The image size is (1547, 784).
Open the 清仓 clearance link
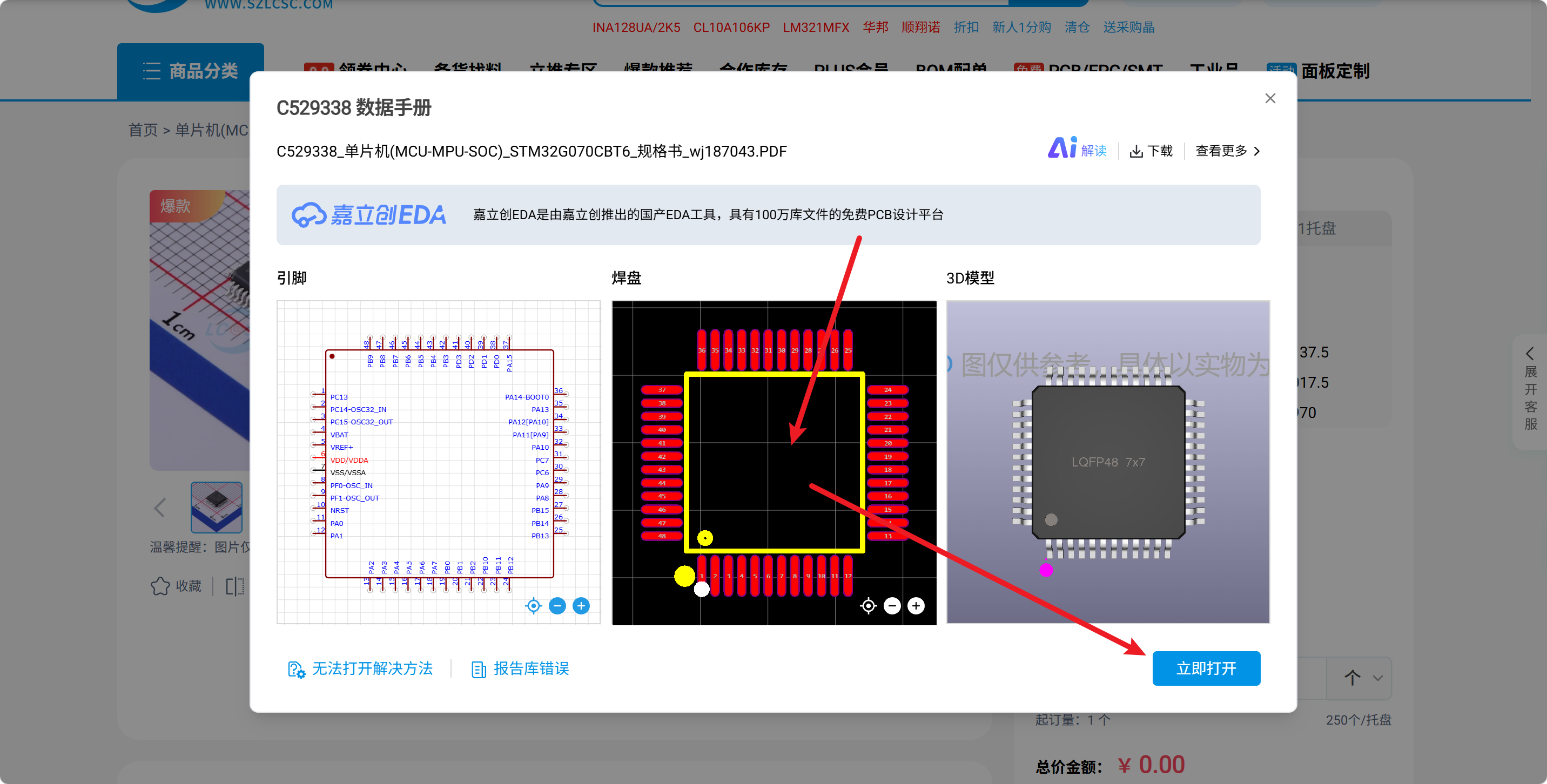[1077, 27]
